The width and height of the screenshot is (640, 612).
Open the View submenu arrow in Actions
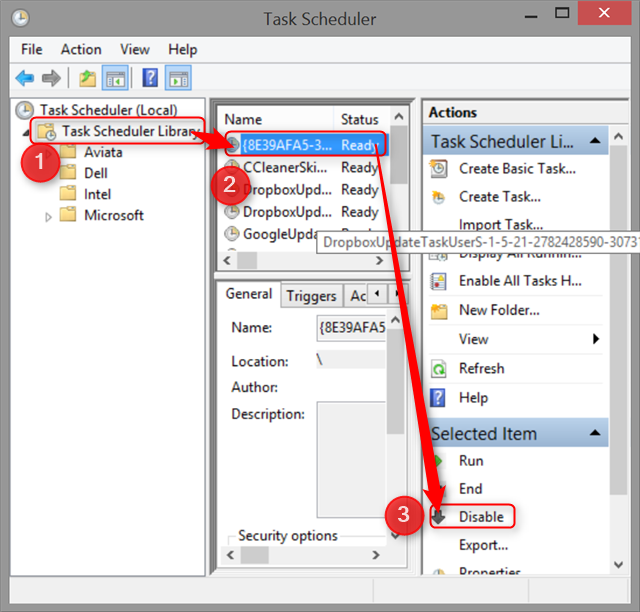(x=596, y=339)
